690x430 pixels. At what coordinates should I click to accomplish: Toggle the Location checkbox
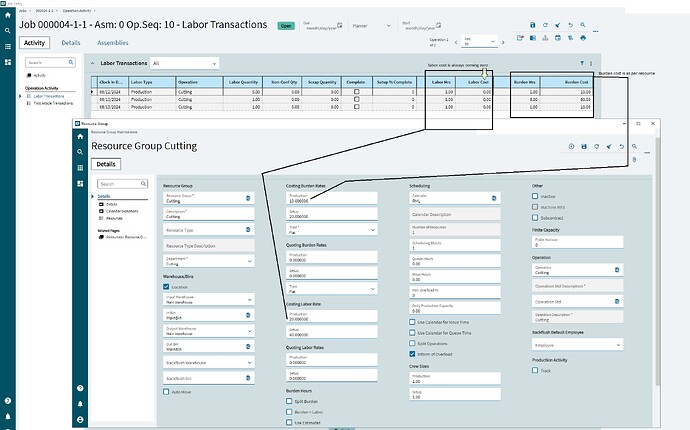166,287
